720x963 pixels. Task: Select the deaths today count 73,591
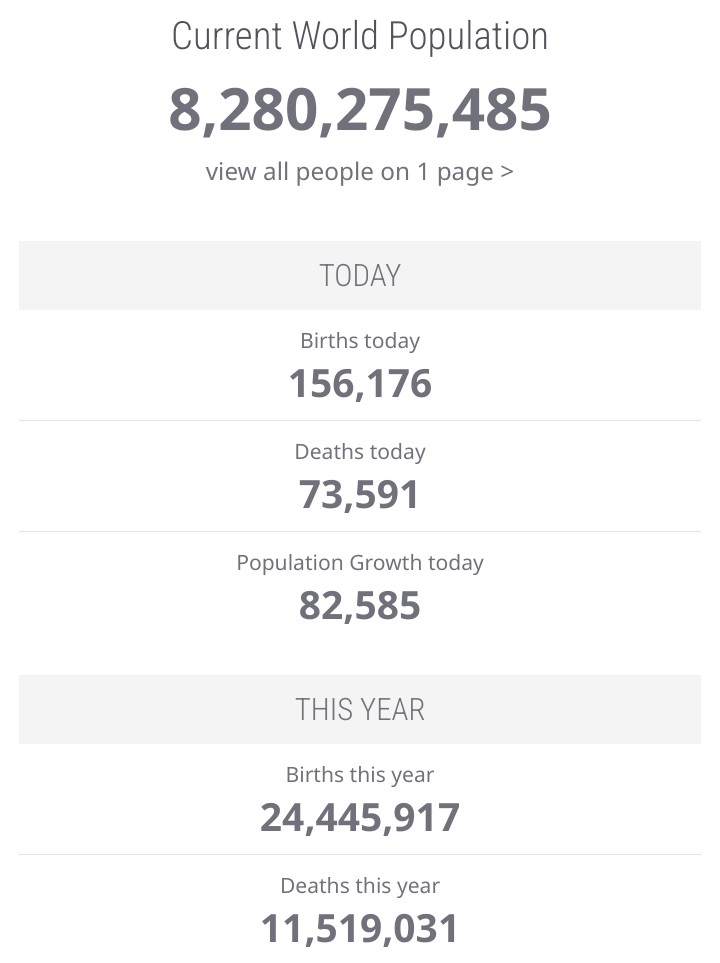tap(360, 495)
